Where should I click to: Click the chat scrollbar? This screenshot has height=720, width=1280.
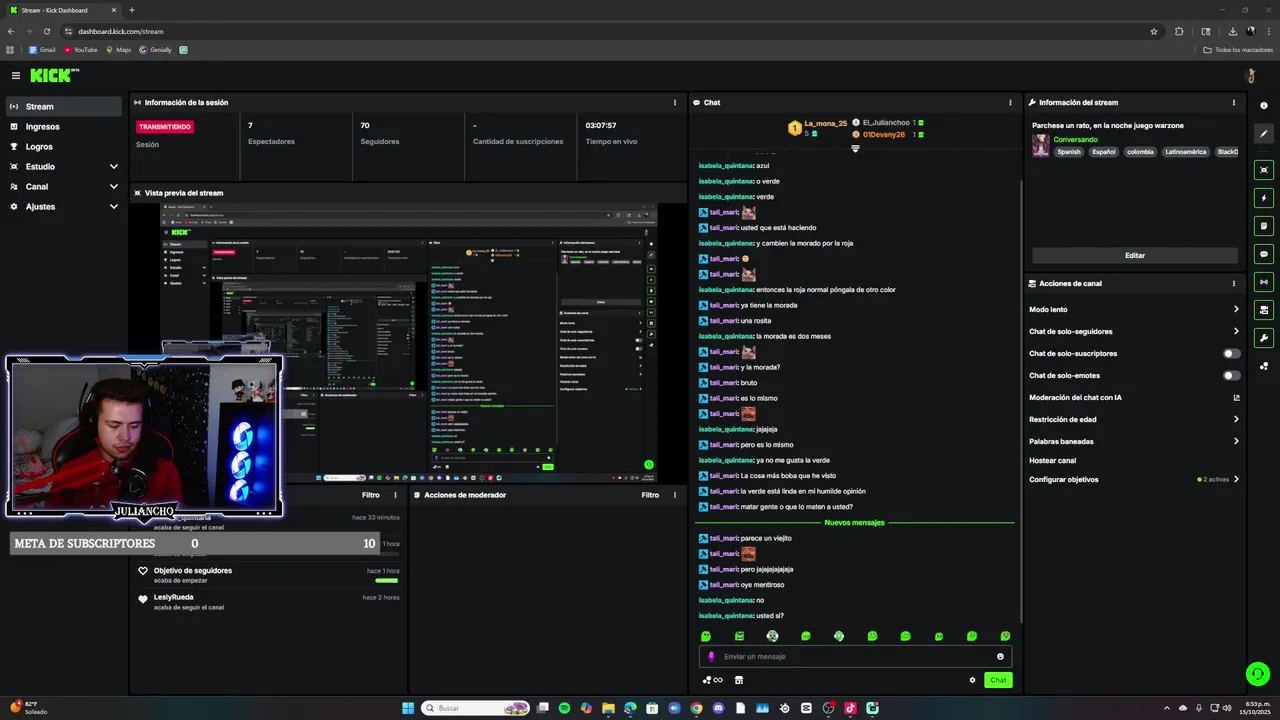pyautogui.click(x=1020, y=400)
